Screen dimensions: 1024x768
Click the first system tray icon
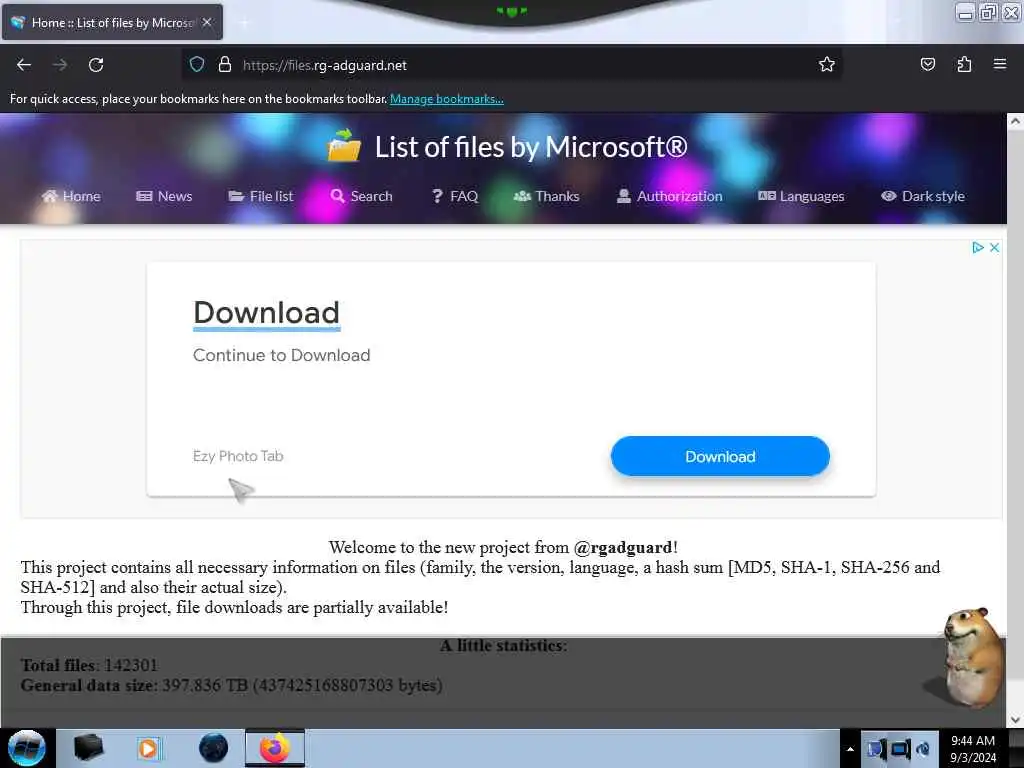tap(875, 748)
